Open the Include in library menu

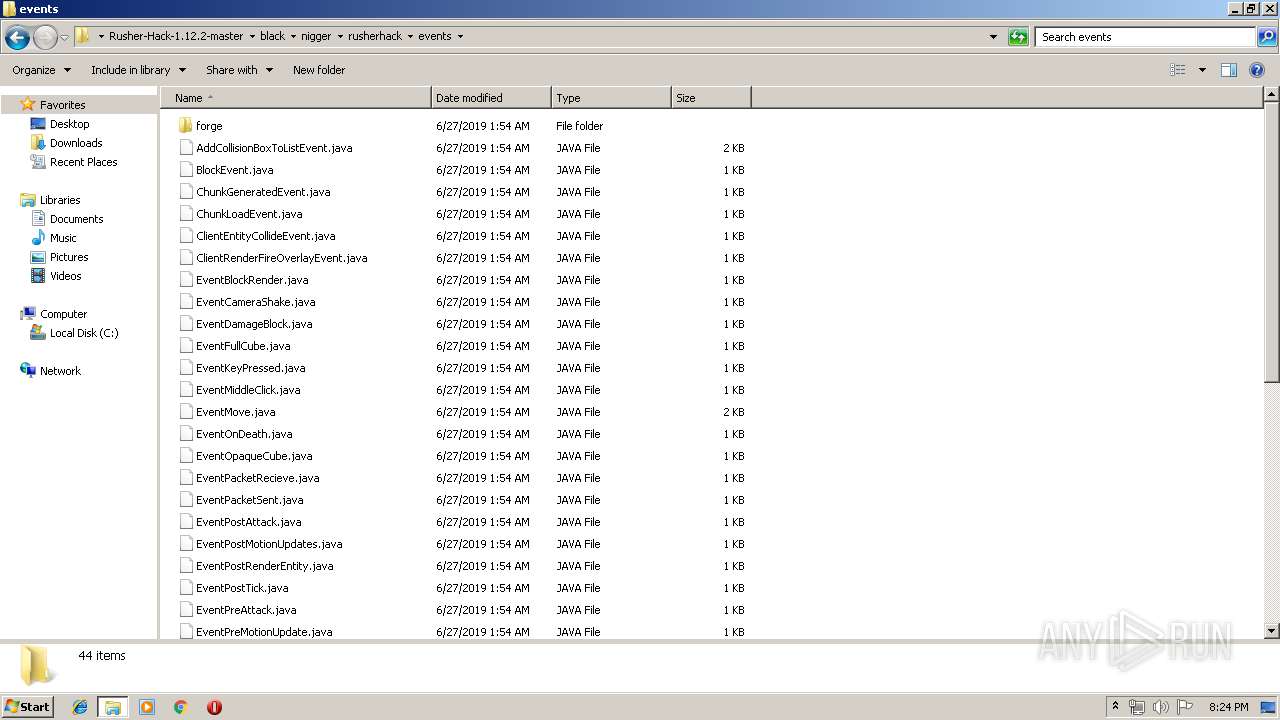138,70
